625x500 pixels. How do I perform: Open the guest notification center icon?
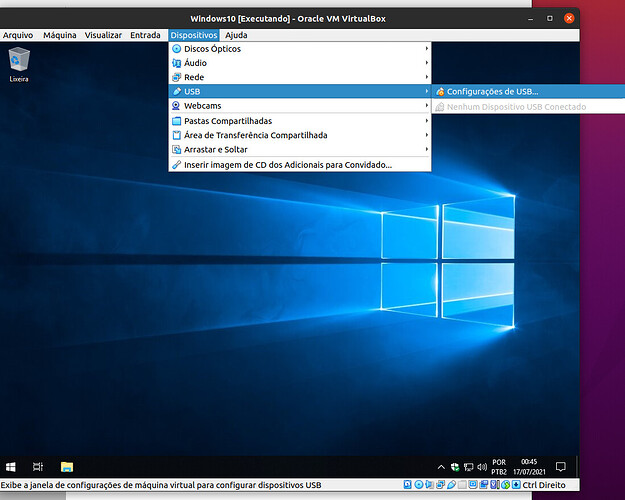tap(561, 467)
